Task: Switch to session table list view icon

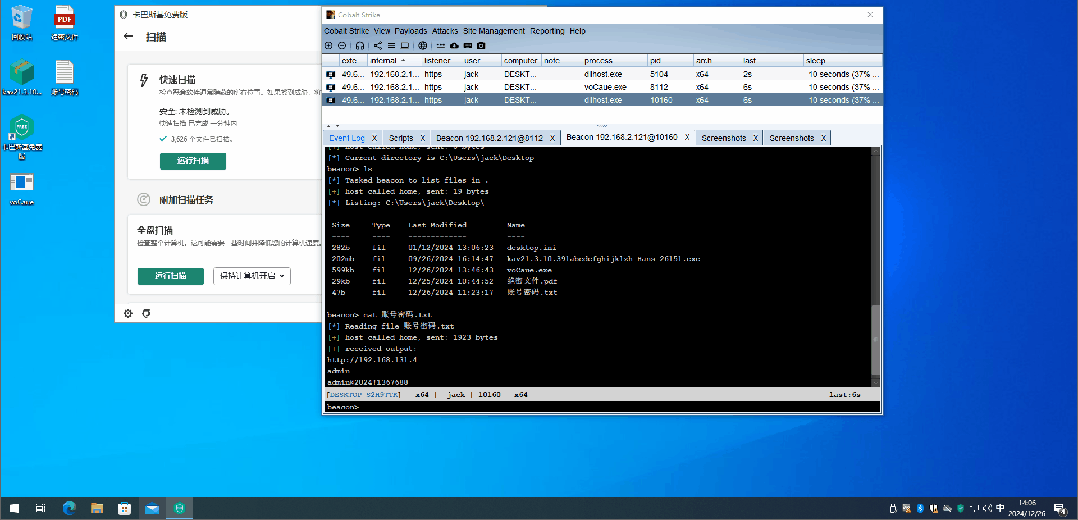Action: (x=391, y=45)
